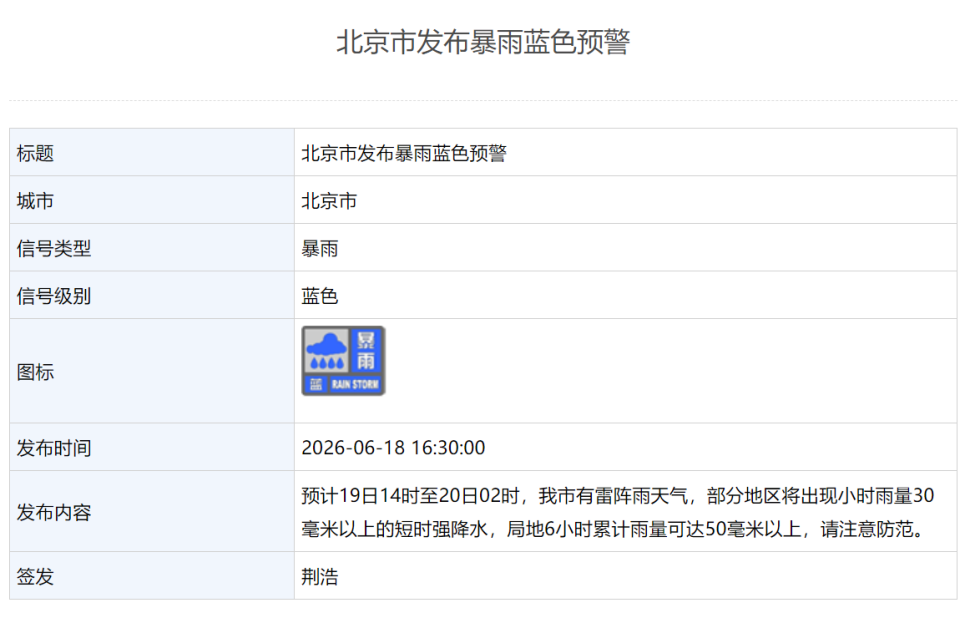The height and width of the screenshot is (618, 960).
Task: Click the 信号类型 label cell
Action: tap(152, 248)
